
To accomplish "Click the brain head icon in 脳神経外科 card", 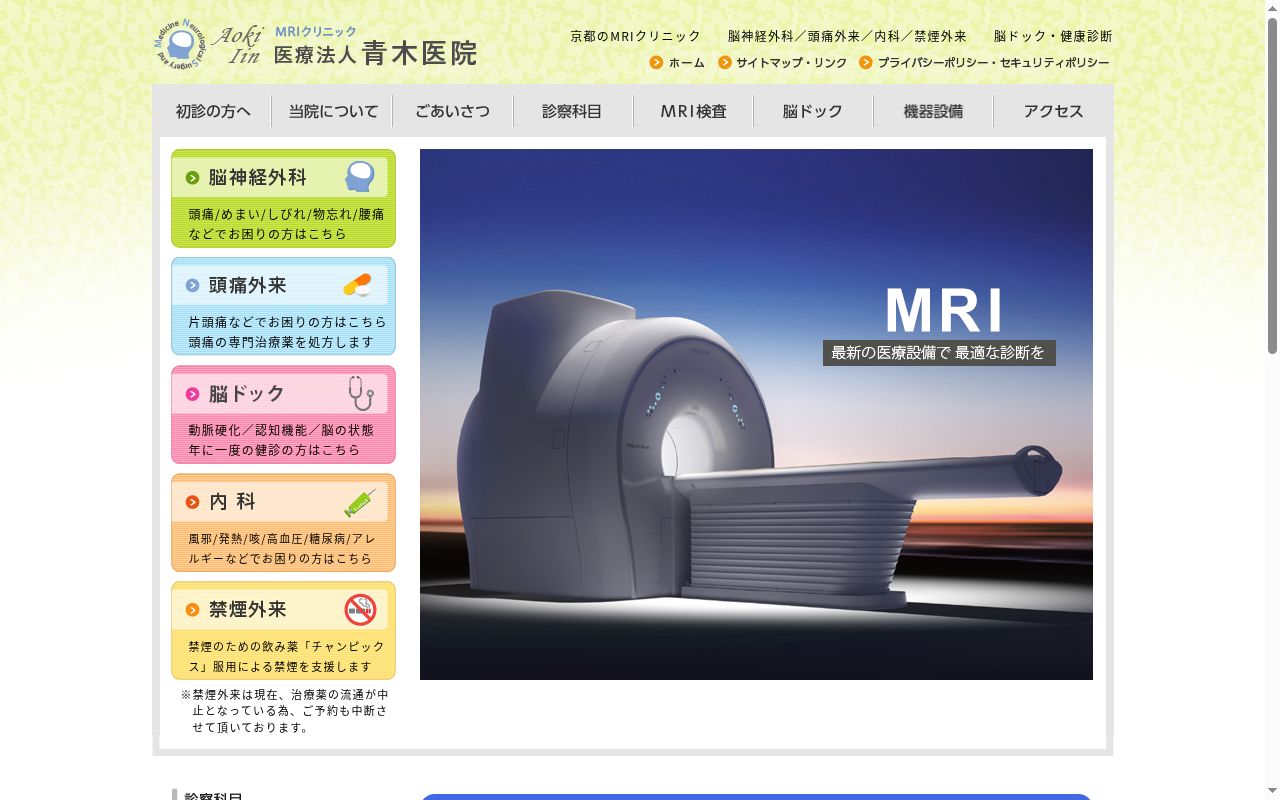I will [360, 177].
